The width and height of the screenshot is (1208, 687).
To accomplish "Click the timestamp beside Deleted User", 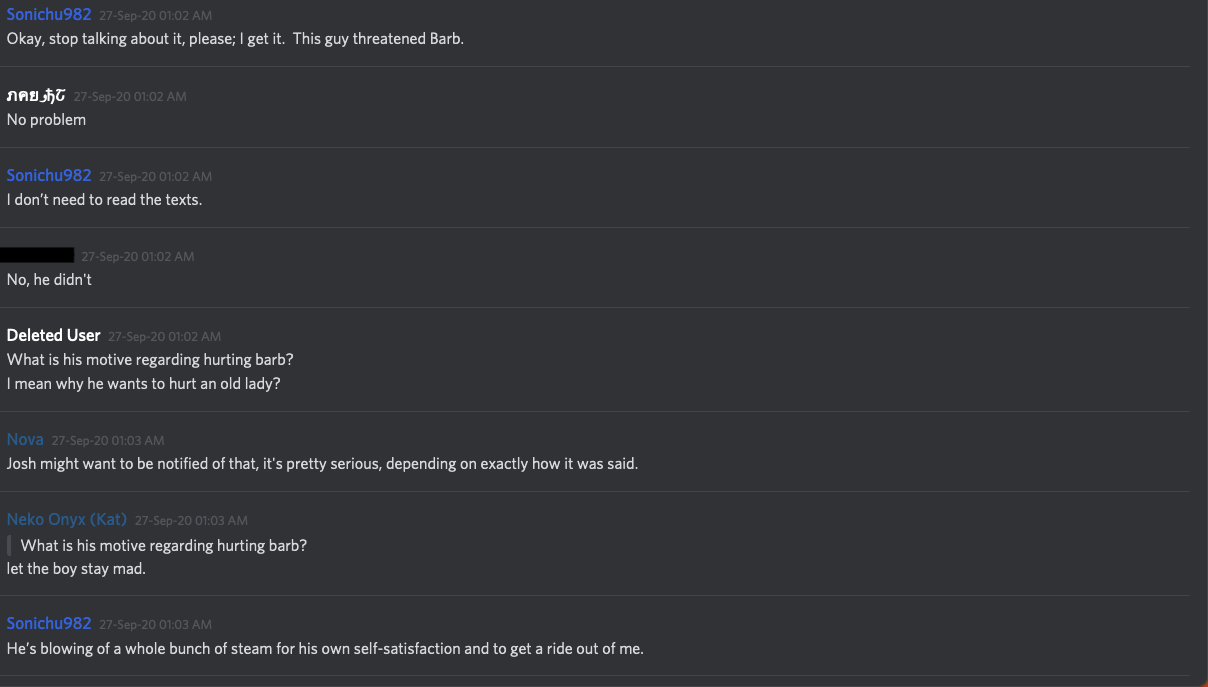I will 164,336.
